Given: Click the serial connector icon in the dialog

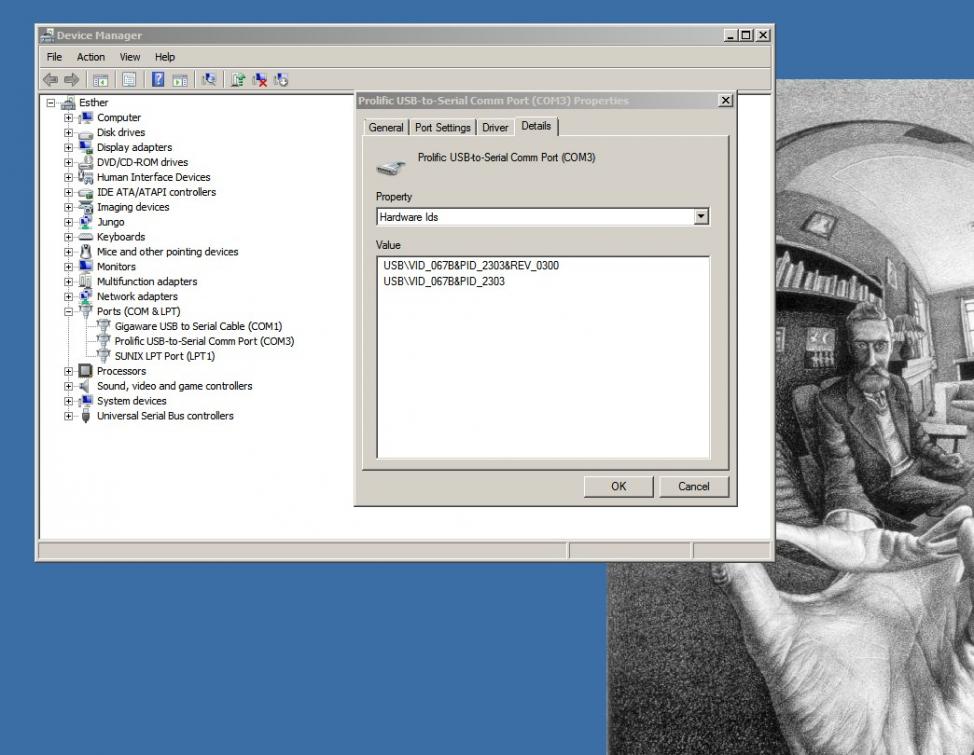Looking at the screenshot, I should pos(391,167).
